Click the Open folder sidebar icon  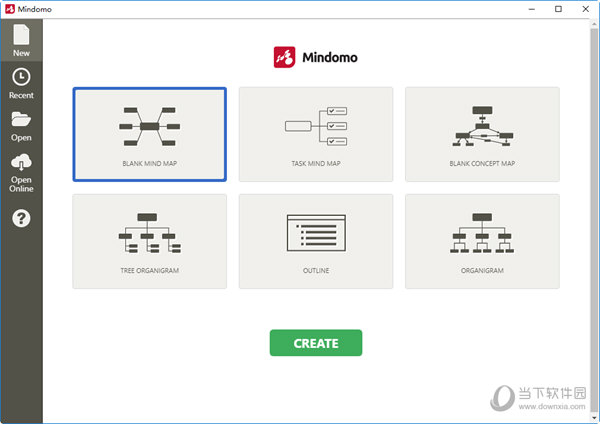tap(21, 119)
